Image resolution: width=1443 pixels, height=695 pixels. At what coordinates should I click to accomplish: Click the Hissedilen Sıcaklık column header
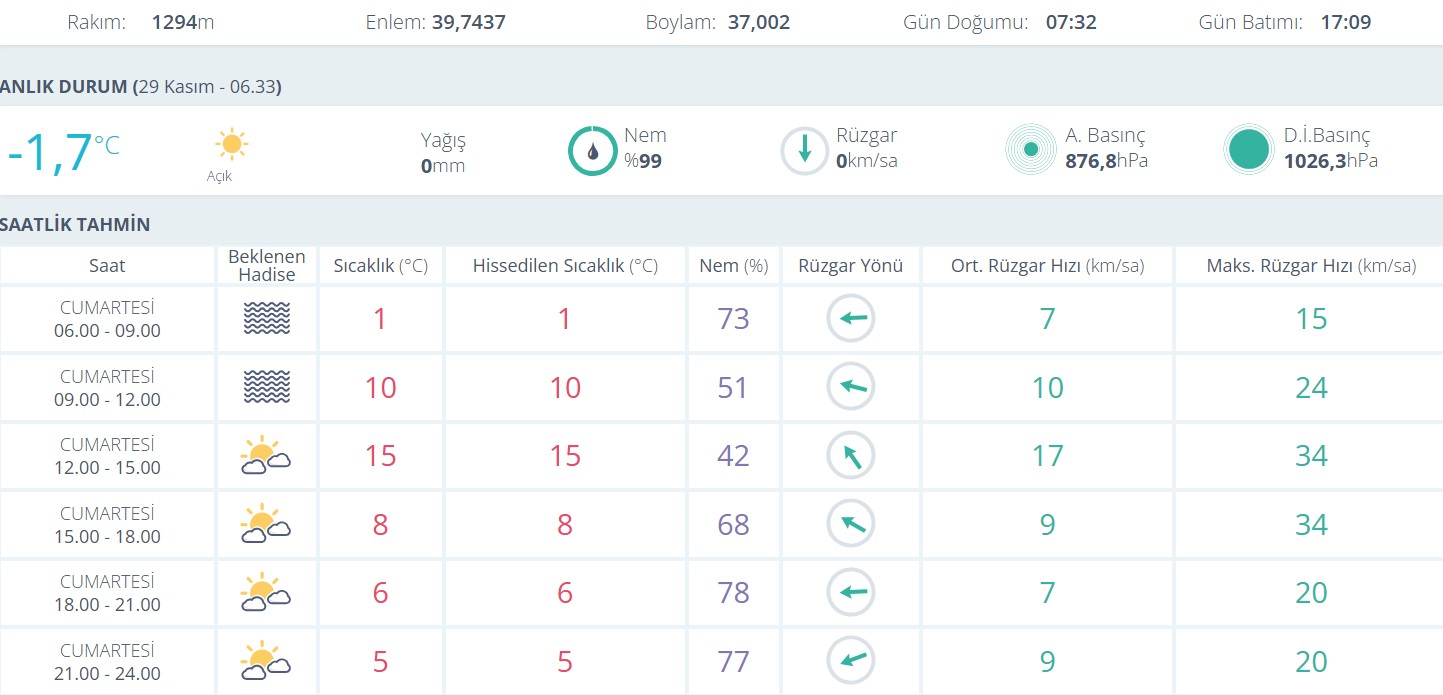[565, 266]
